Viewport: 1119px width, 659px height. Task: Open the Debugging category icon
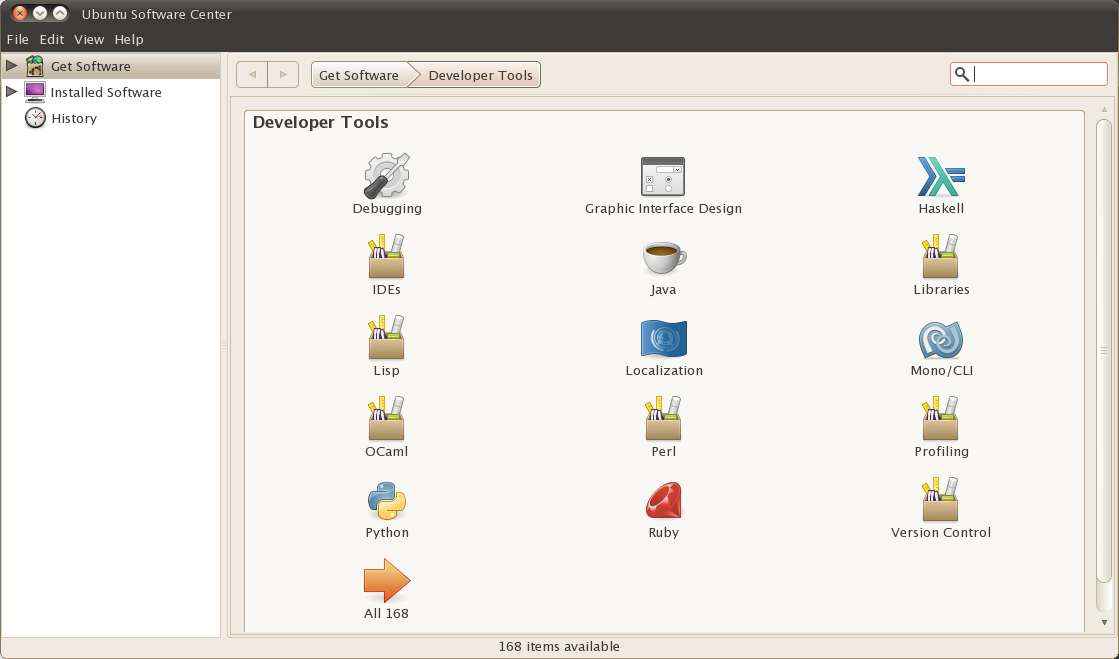pos(387,176)
